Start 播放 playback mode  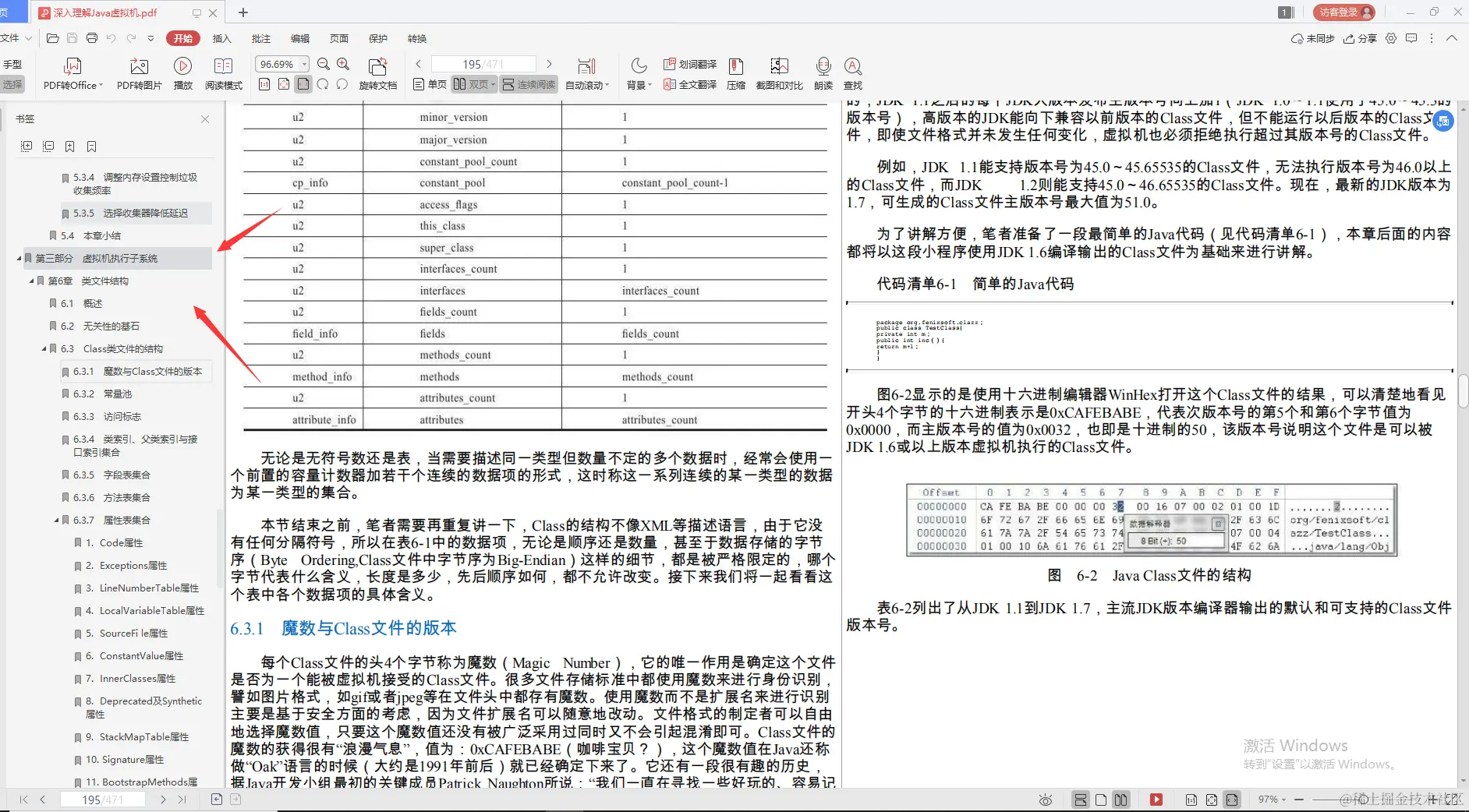[x=182, y=74]
